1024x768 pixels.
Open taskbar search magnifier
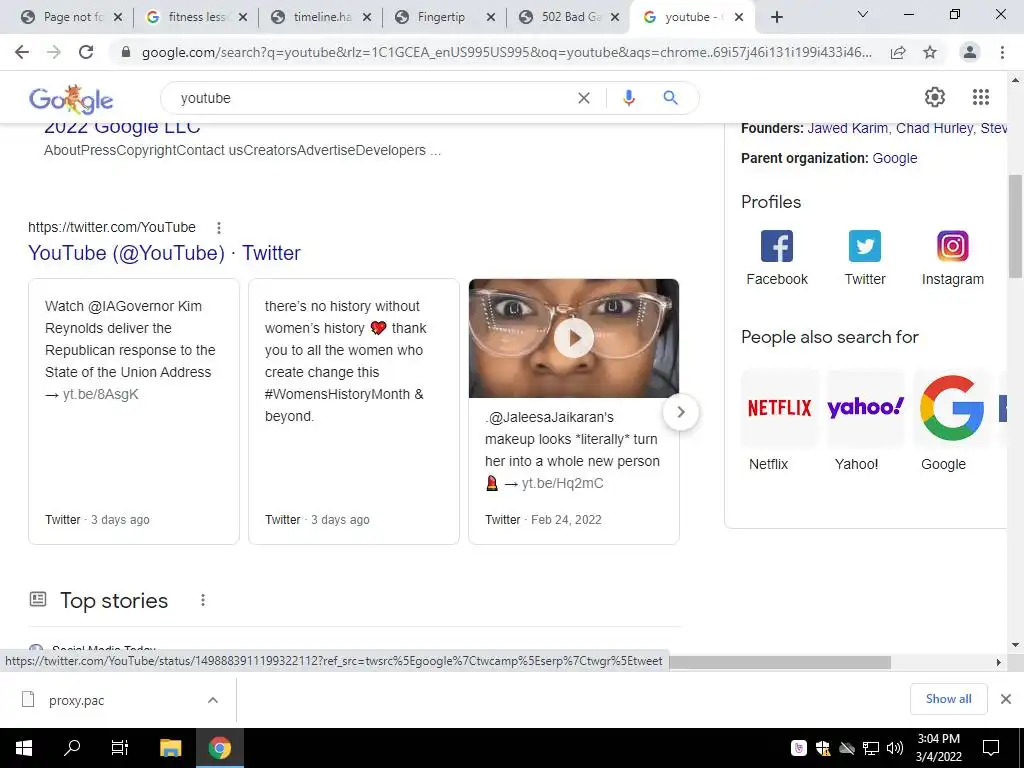point(72,748)
